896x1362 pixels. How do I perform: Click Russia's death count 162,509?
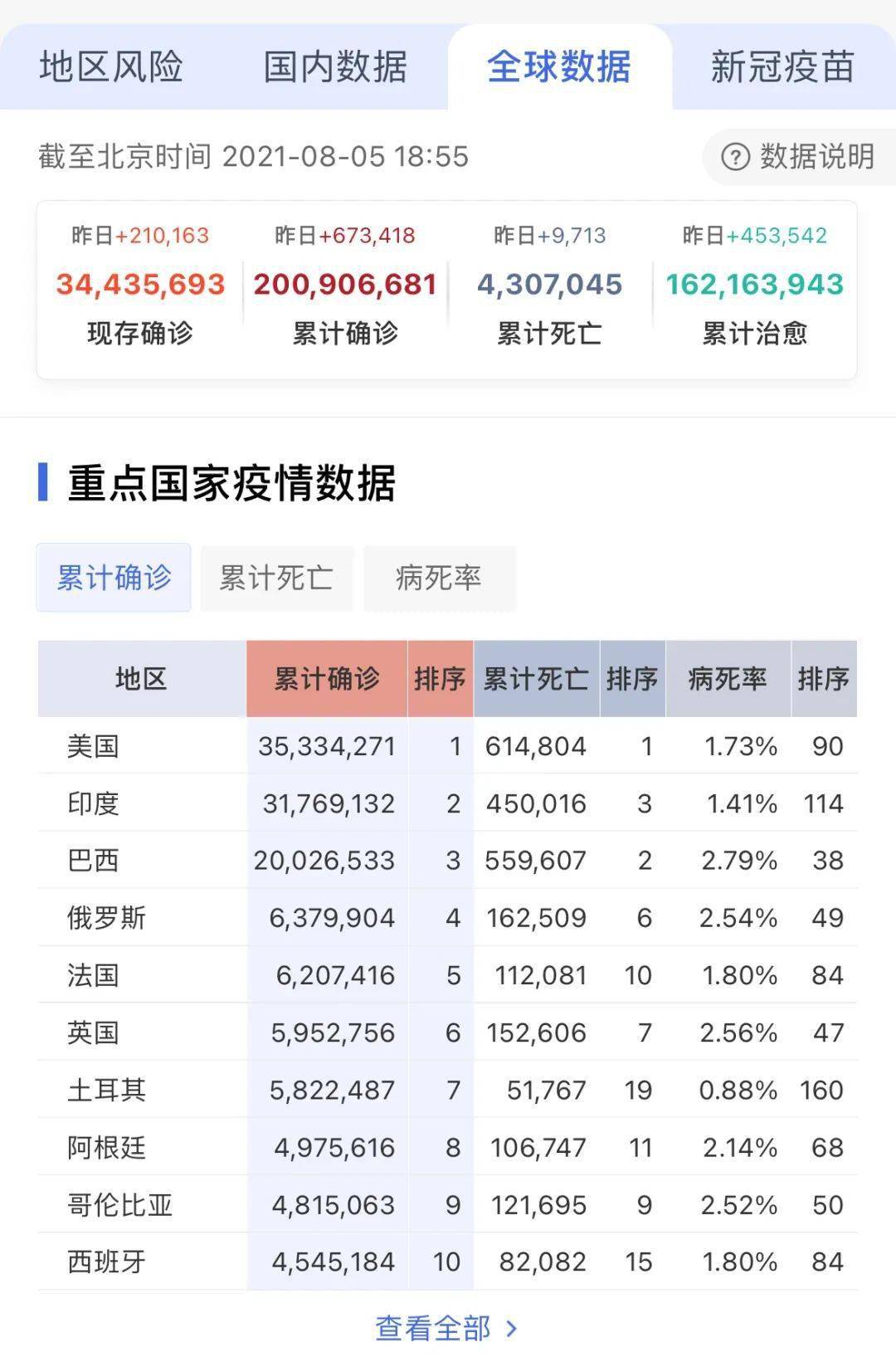point(536,918)
